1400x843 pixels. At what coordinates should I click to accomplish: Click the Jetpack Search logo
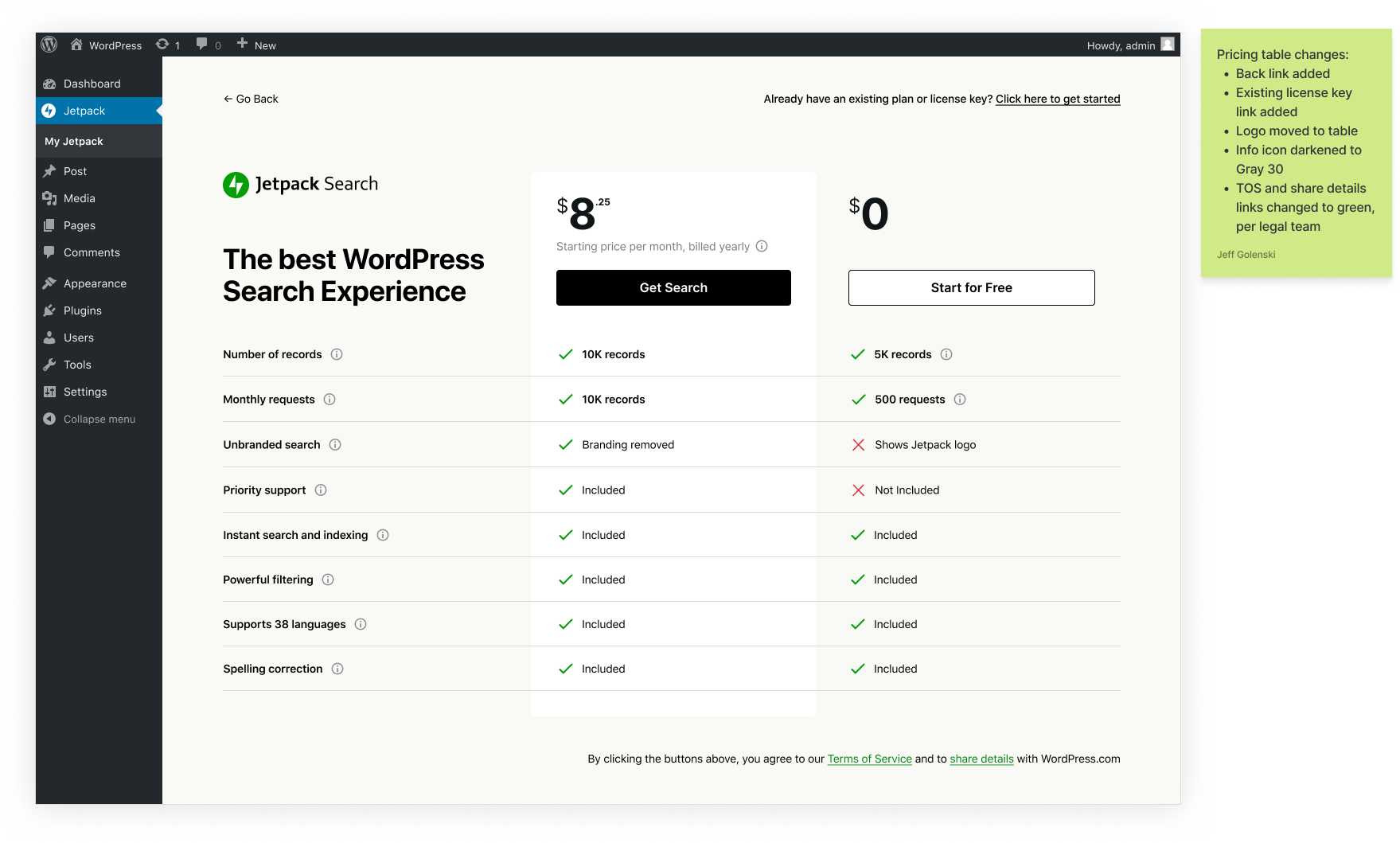300,185
